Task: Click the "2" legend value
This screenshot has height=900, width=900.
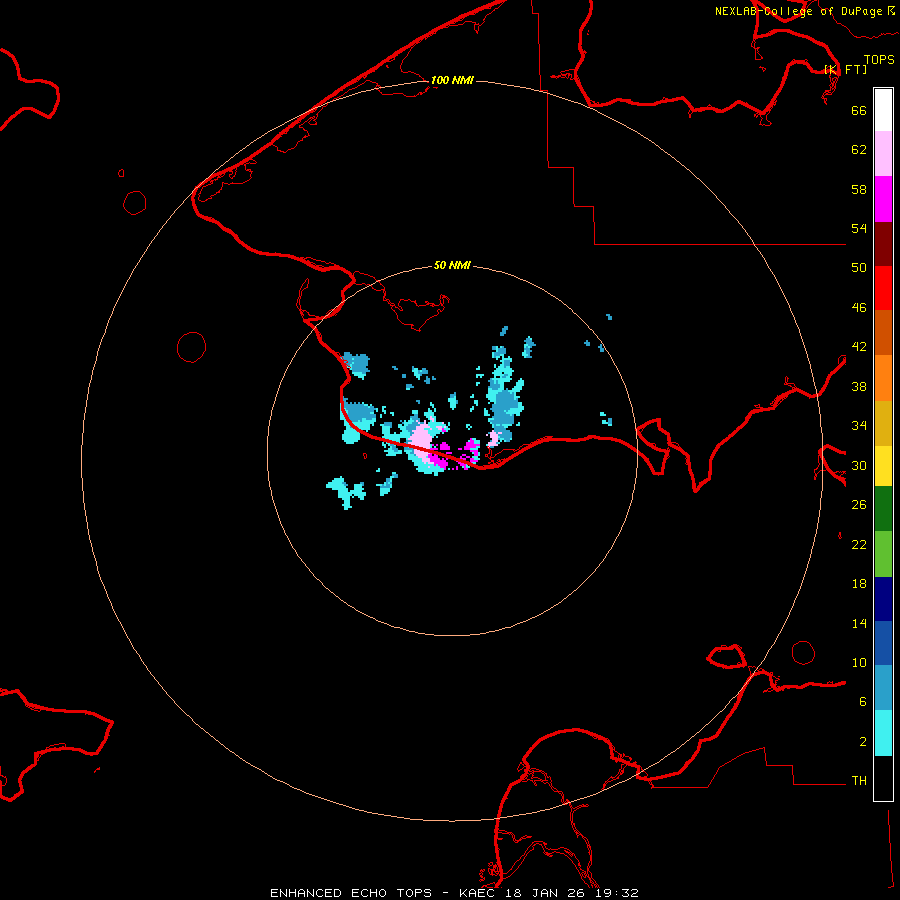Action: tap(863, 742)
